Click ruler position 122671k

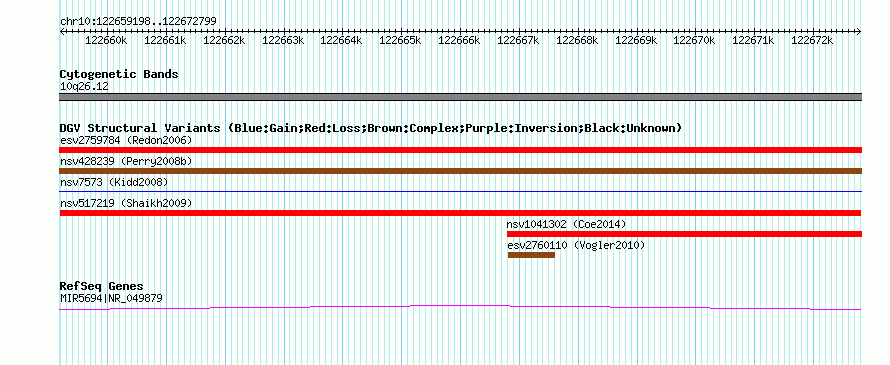[x=754, y=40]
